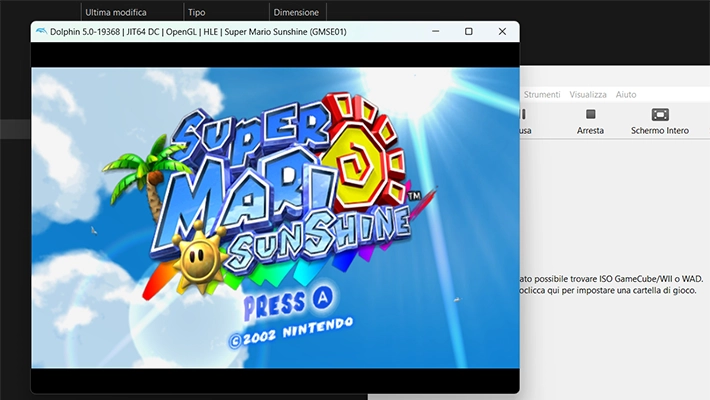The image size is (710, 400).
Task: Click the ©2002 NINTENDO copyright text
Action: (291, 333)
